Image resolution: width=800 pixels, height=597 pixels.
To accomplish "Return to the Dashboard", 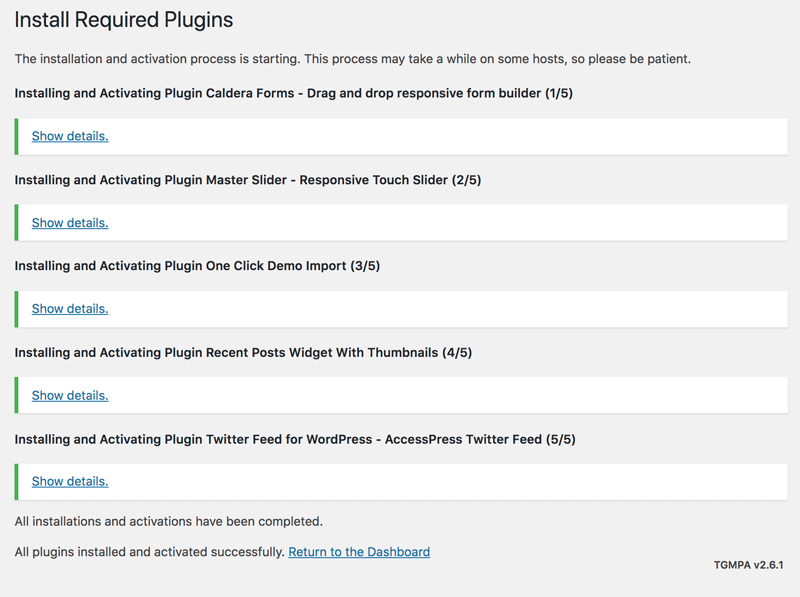I will [x=359, y=551].
